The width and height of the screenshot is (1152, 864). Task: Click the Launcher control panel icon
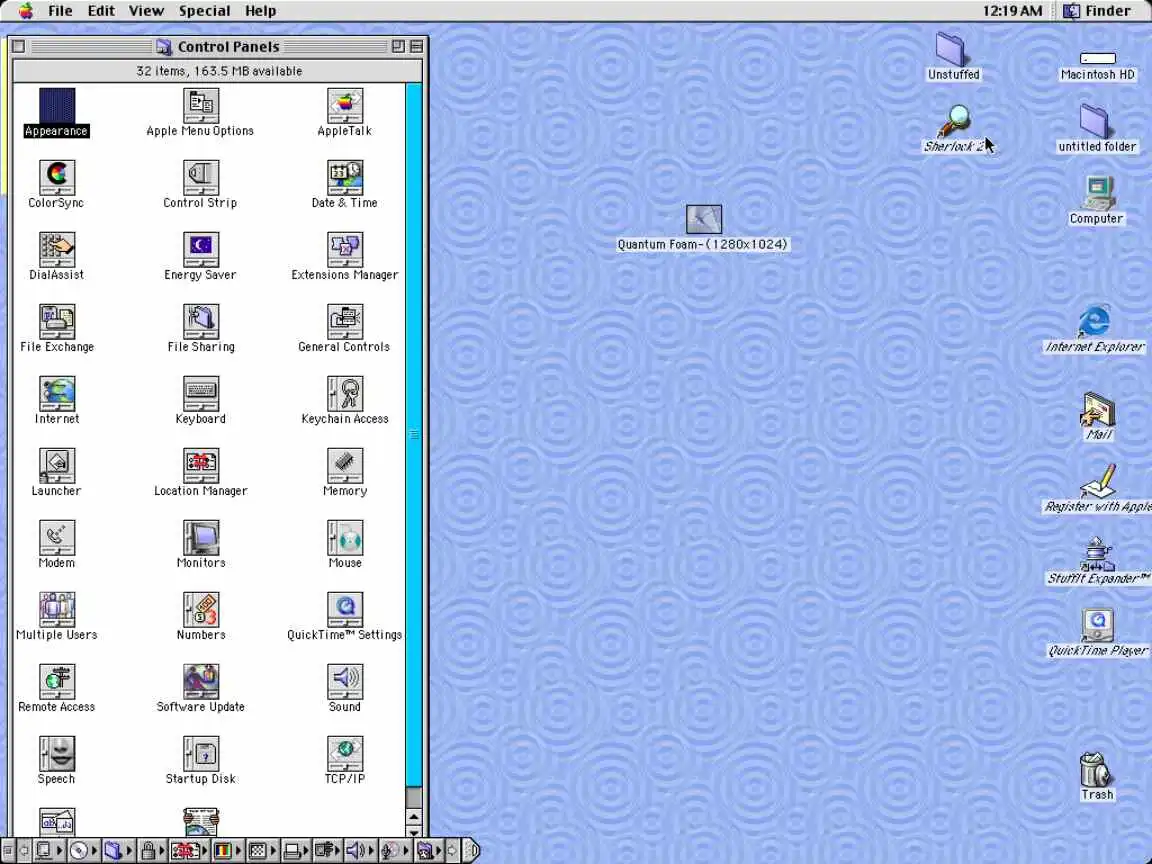click(57, 466)
